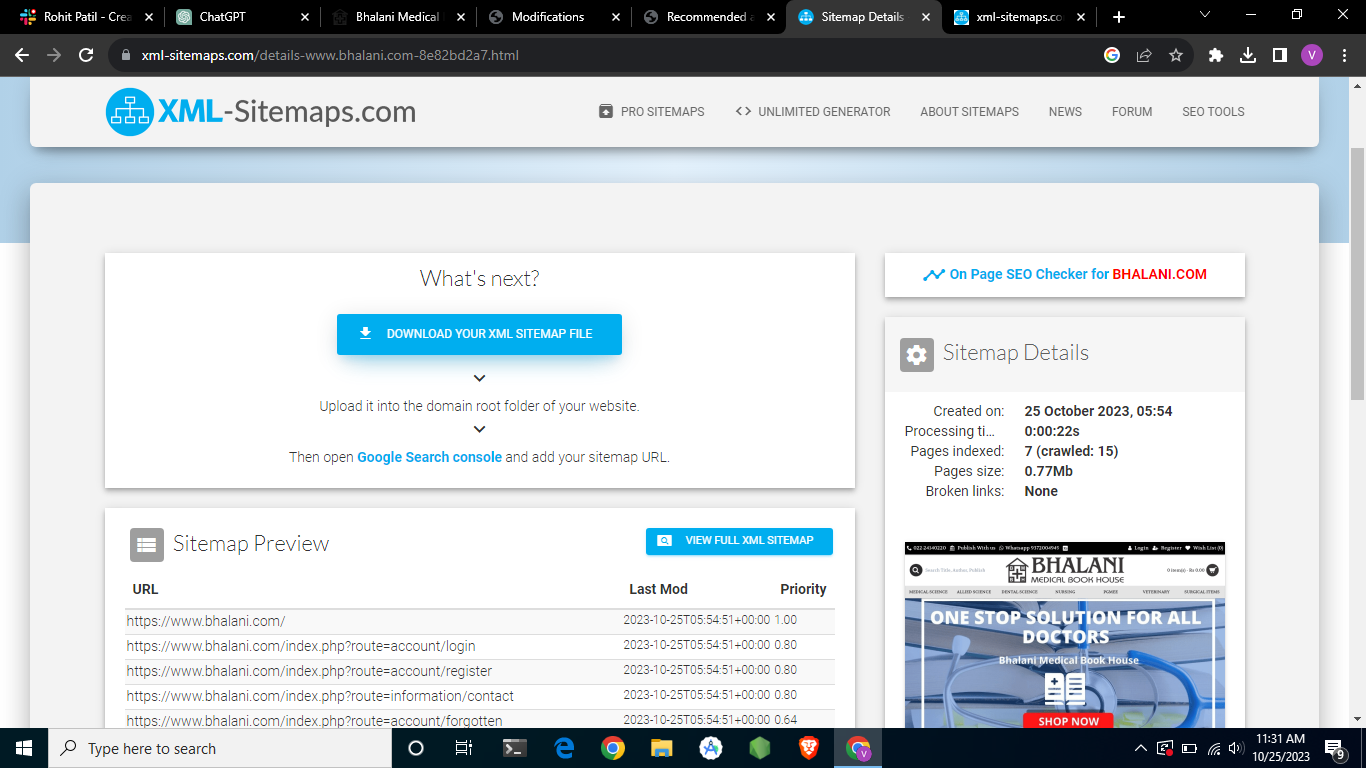
Task: Open SEO TOOLS menu item
Action: coord(1213,112)
